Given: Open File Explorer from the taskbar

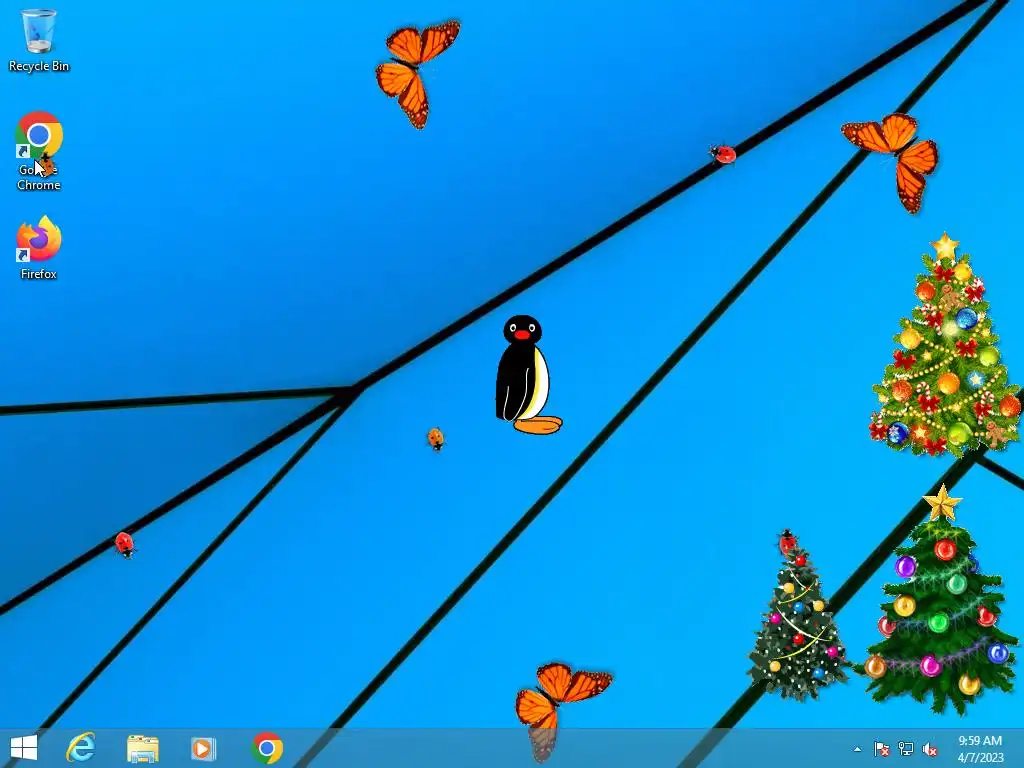Looking at the screenshot, I should pos(142,748).
